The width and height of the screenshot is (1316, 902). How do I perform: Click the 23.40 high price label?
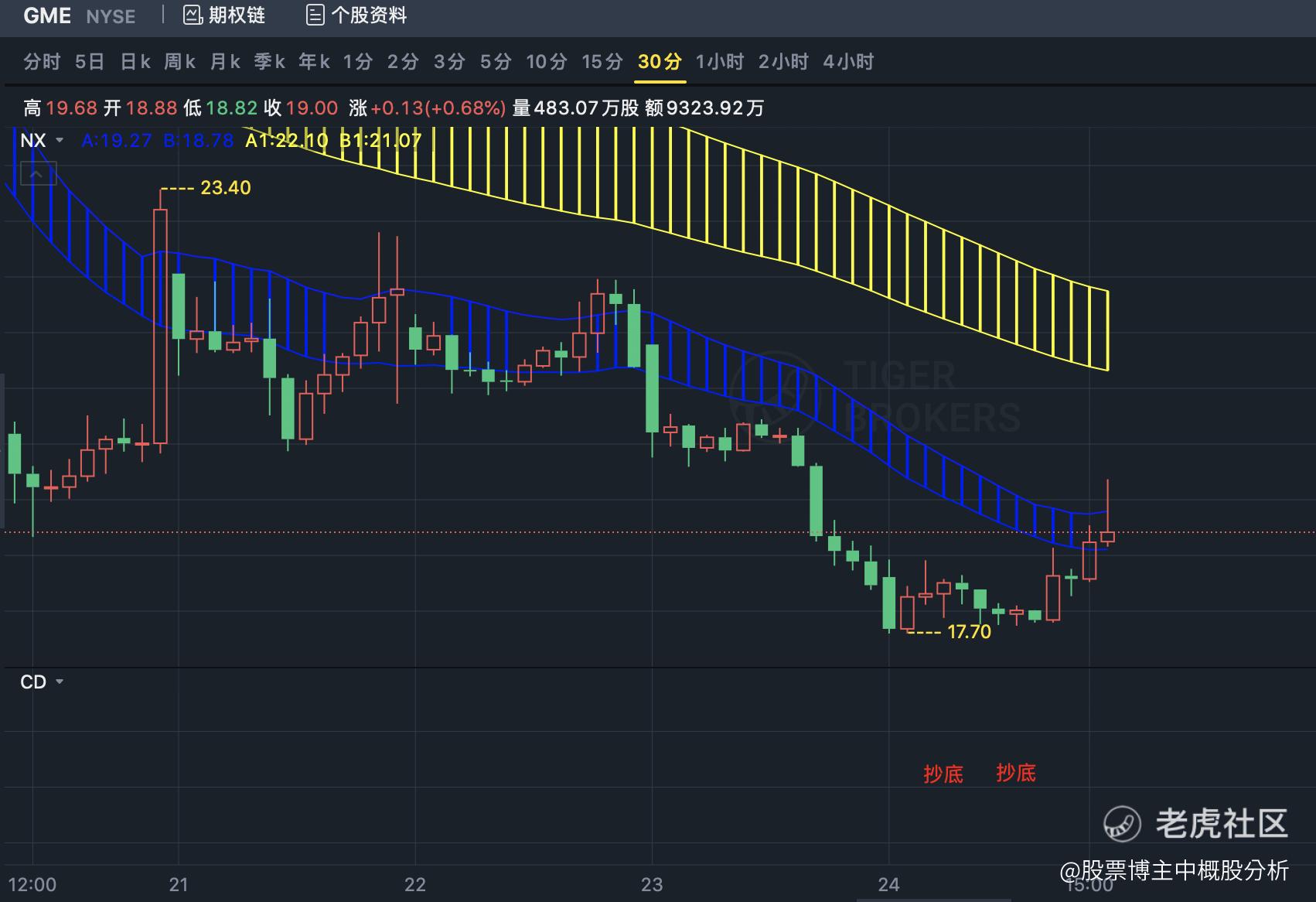224,187
